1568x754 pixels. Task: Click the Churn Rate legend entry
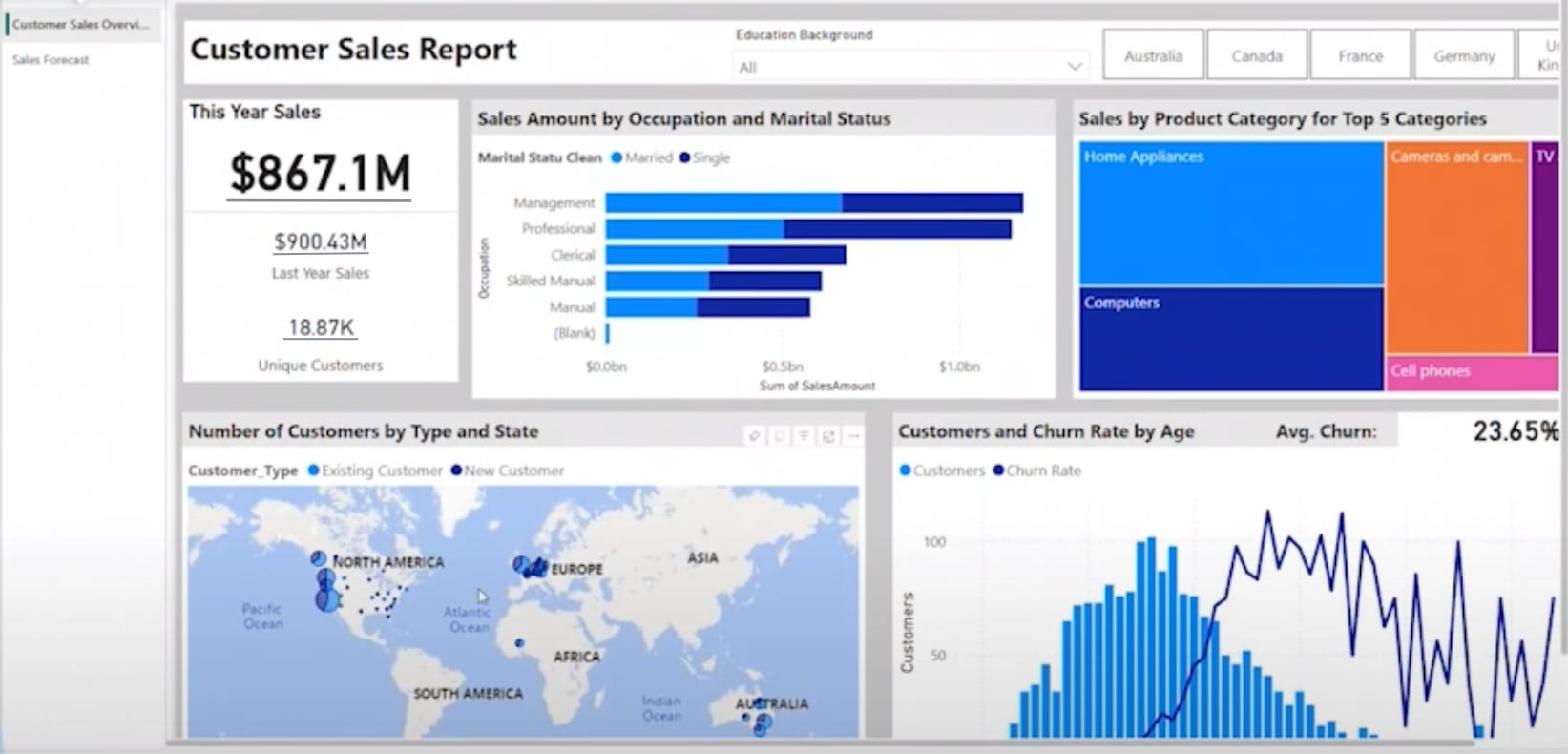pos(1036,471)
